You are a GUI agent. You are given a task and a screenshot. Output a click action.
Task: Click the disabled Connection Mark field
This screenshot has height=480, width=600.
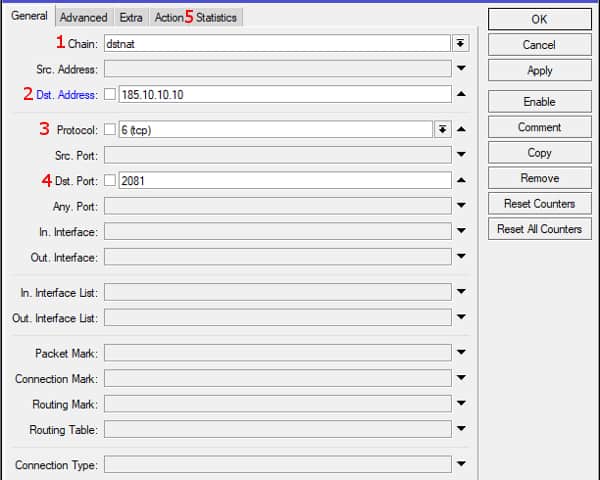click(x=278, y=378)
